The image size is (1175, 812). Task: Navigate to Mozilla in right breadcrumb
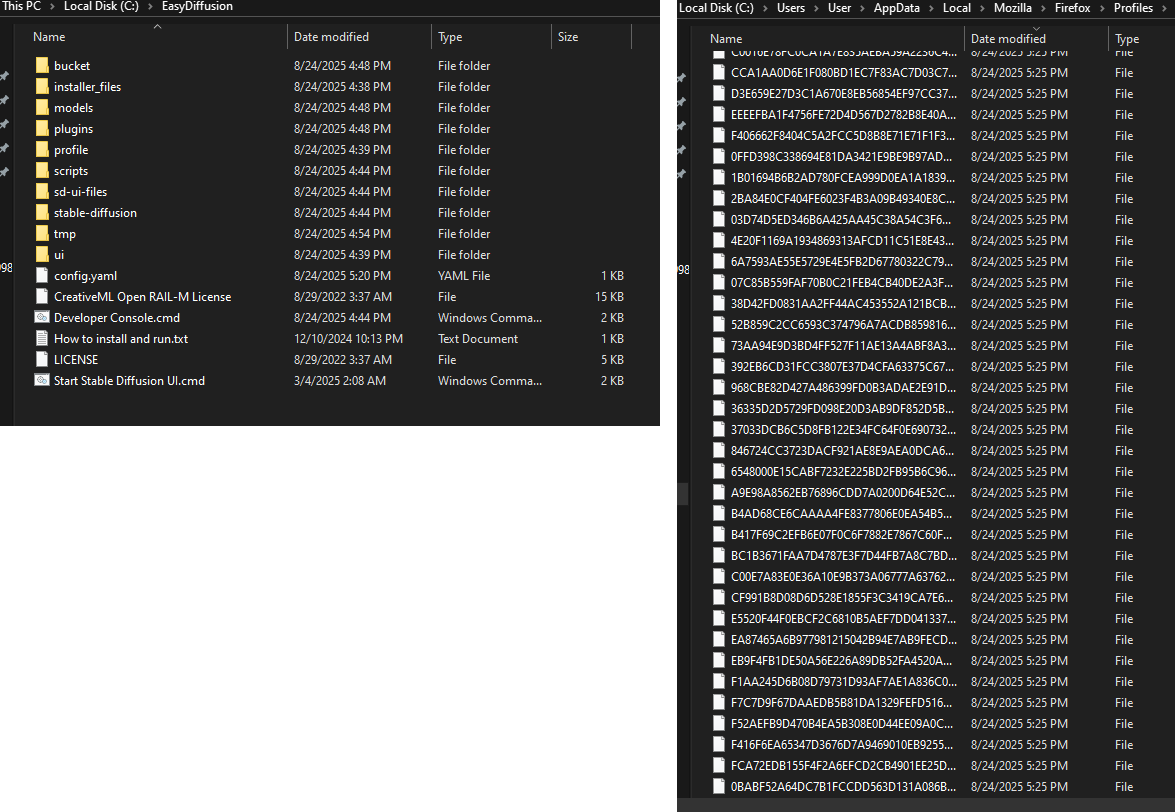pos(1012,7)
